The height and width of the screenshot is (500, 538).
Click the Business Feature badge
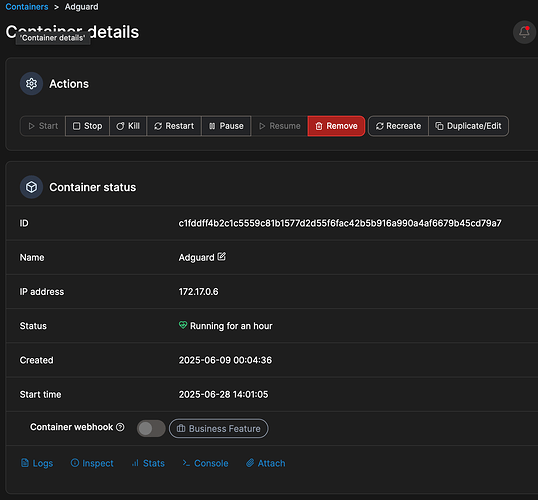(219, 429)
